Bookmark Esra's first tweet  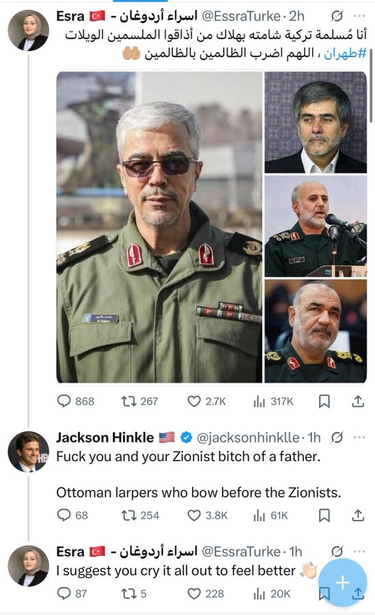pyautogui.click(x=324, y=401)
